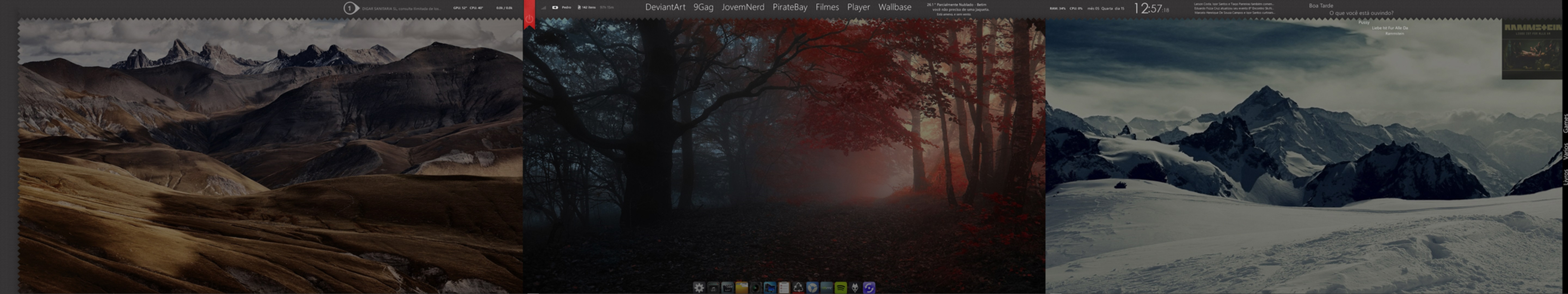Screen dimensions: 1568x294
Task: Open the 9Gag launcher link
Action: tap(703, 7)
